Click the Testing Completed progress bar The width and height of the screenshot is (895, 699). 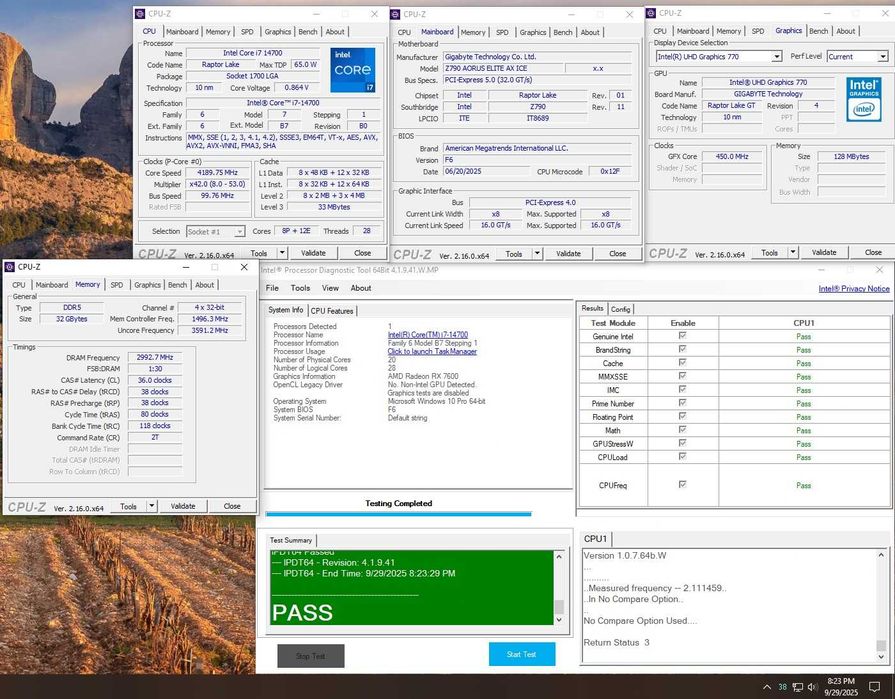click(398, 514)
